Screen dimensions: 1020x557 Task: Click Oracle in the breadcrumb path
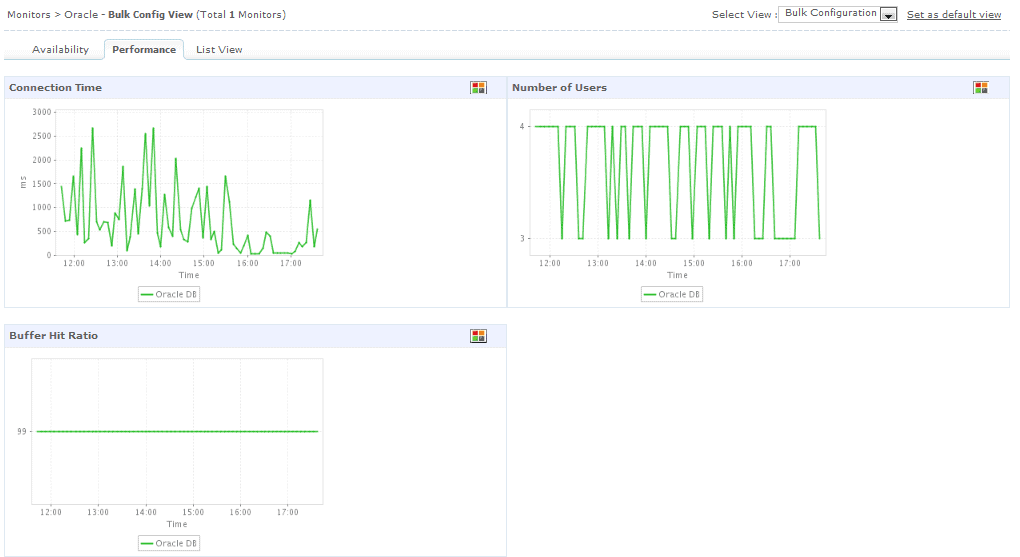[81, 14]
